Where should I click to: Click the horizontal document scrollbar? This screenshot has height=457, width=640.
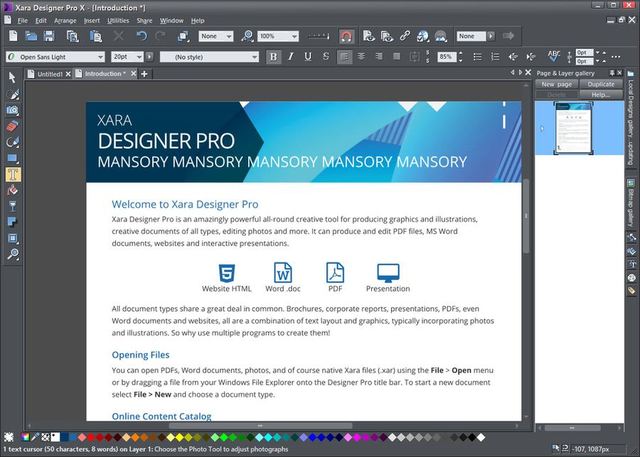click(260, 426)
